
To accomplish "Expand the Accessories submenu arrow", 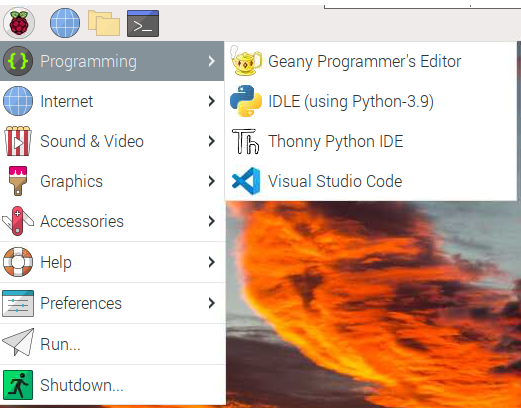I will coord(211,221).
